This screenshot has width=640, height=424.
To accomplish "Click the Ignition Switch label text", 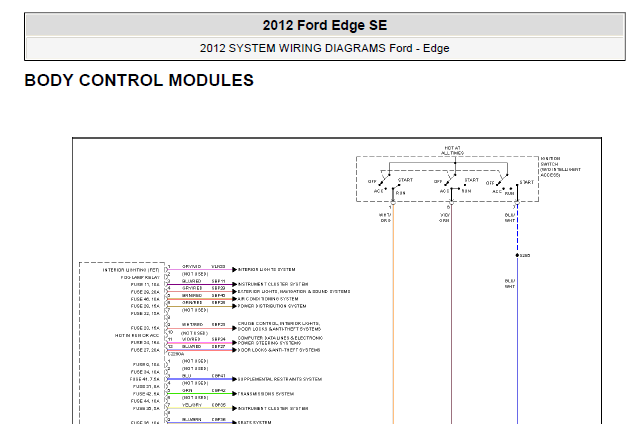I will (x=560, y=166).
